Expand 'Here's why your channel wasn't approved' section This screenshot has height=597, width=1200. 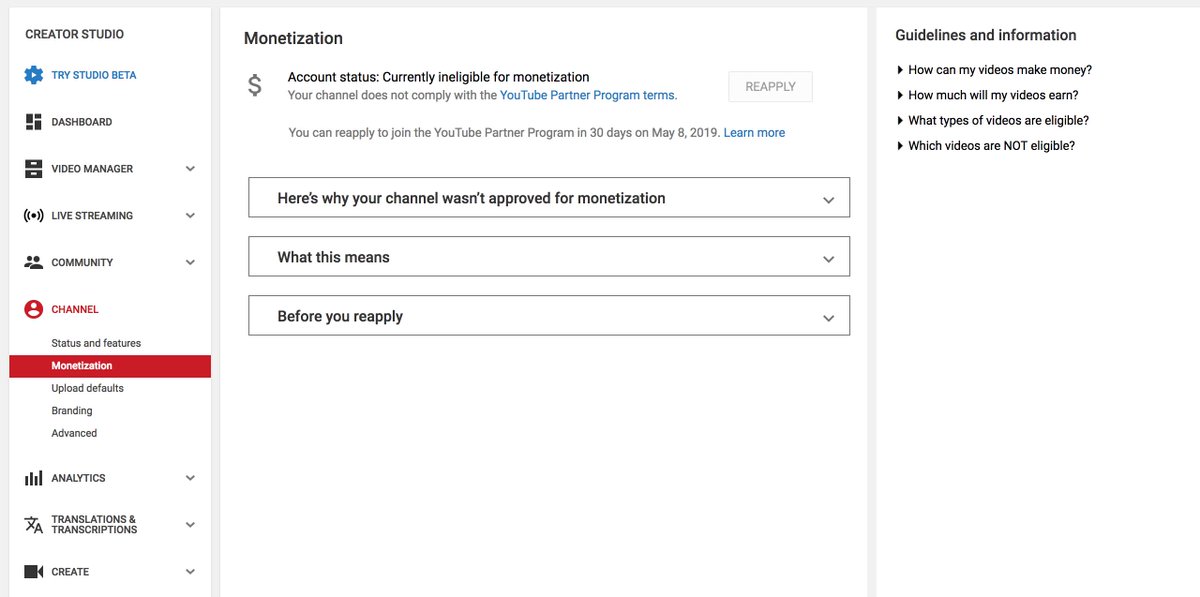pyautogui.click(x=549, y=198)
